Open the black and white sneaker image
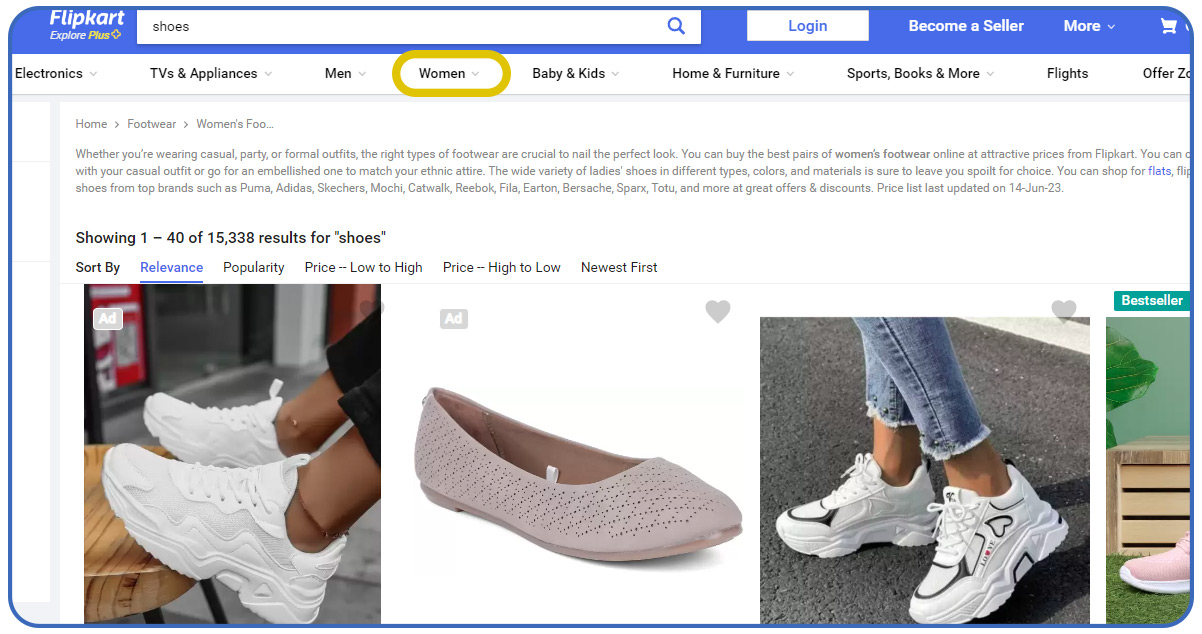 [925, 470]
